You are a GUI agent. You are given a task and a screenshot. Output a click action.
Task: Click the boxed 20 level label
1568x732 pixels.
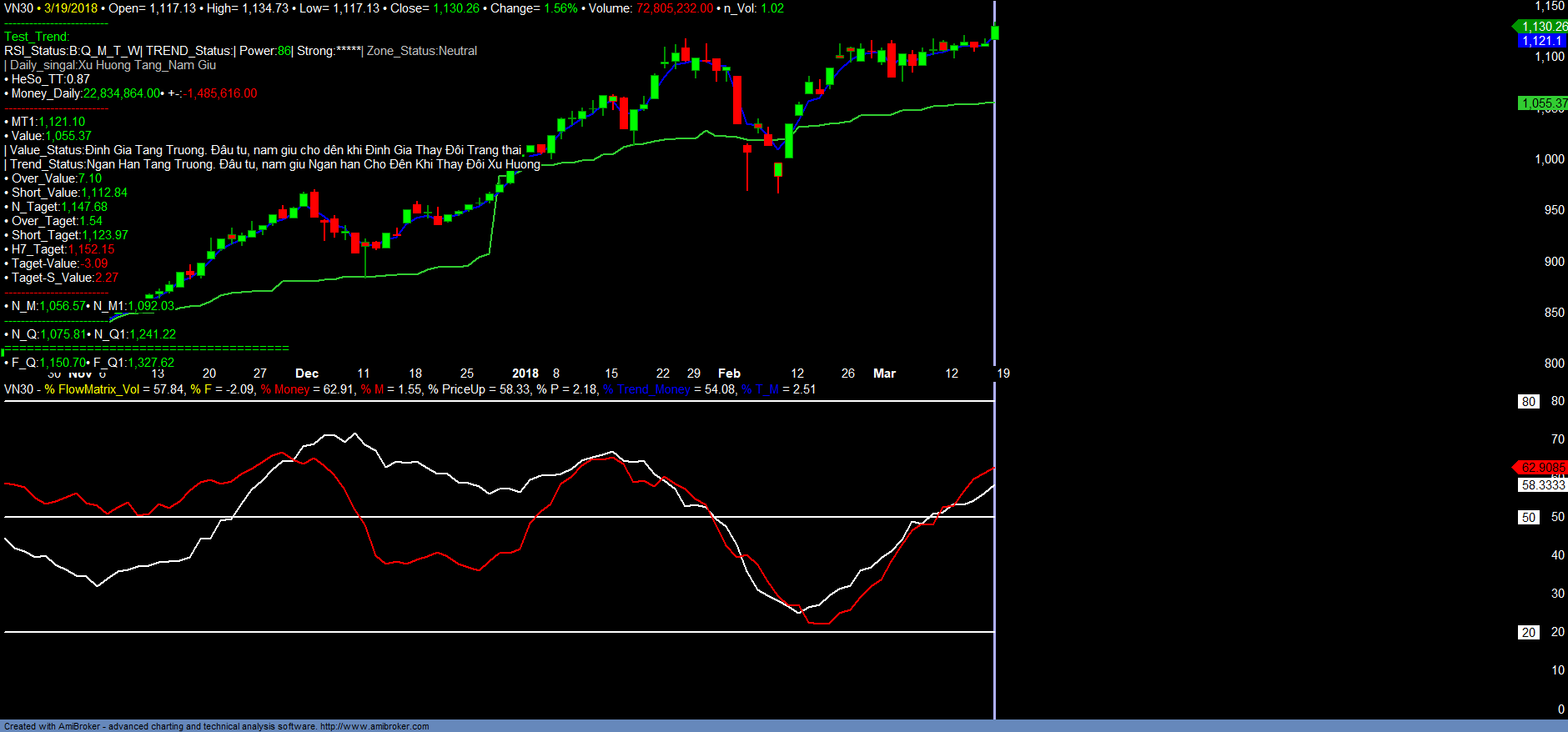1528,633
